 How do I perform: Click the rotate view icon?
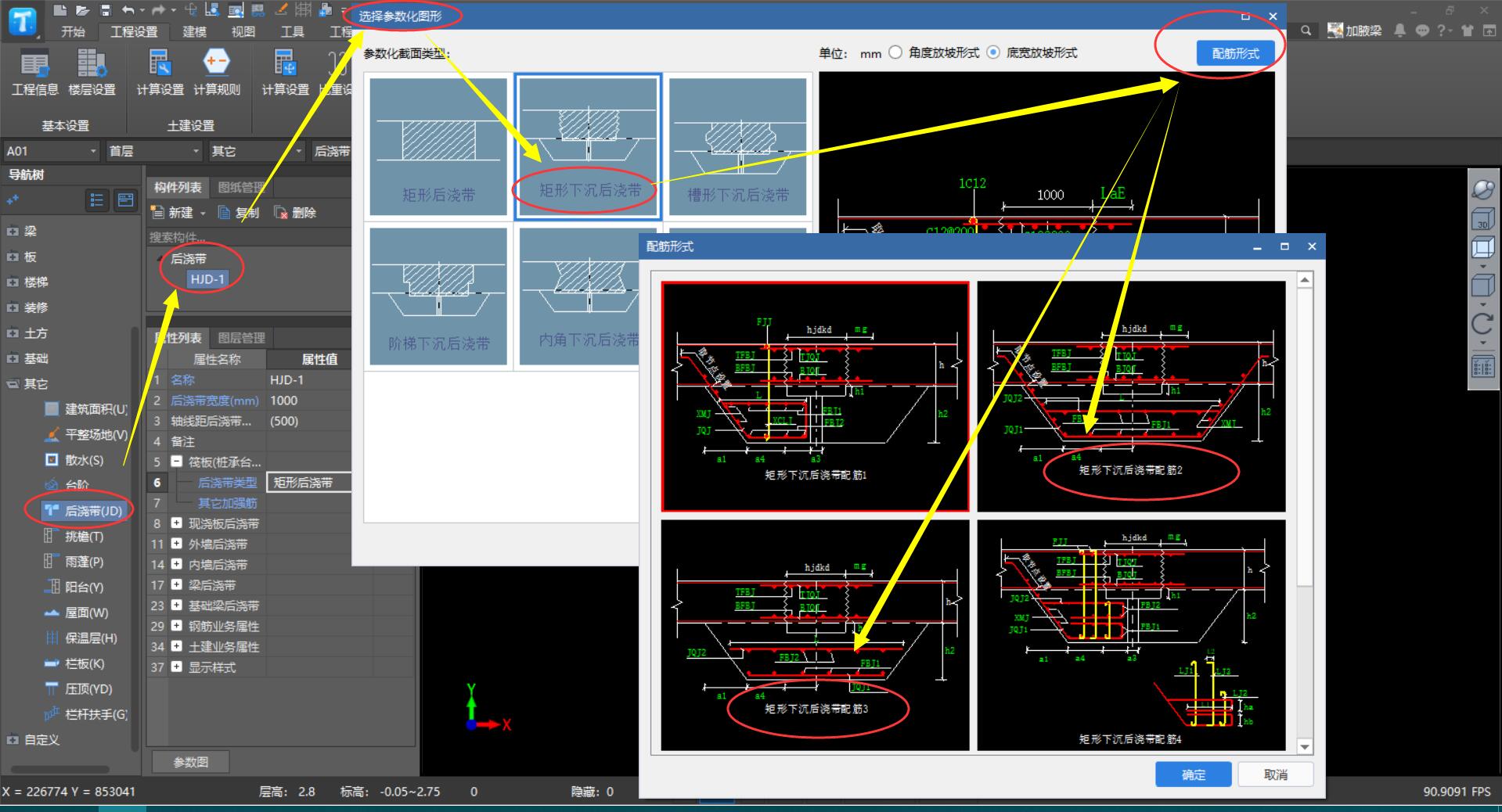(1483, 323)
